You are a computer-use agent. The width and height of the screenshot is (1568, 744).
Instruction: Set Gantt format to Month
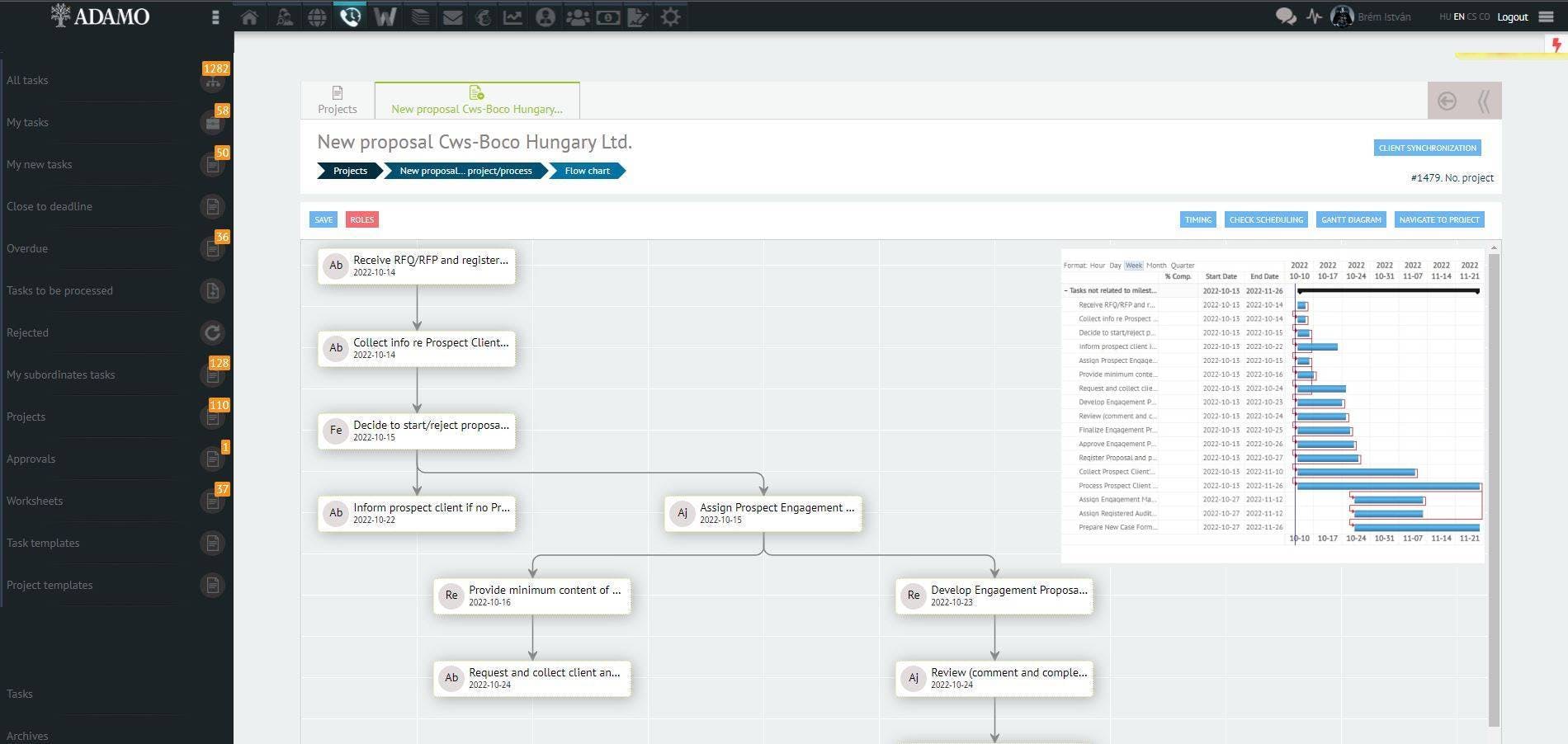1156,266
